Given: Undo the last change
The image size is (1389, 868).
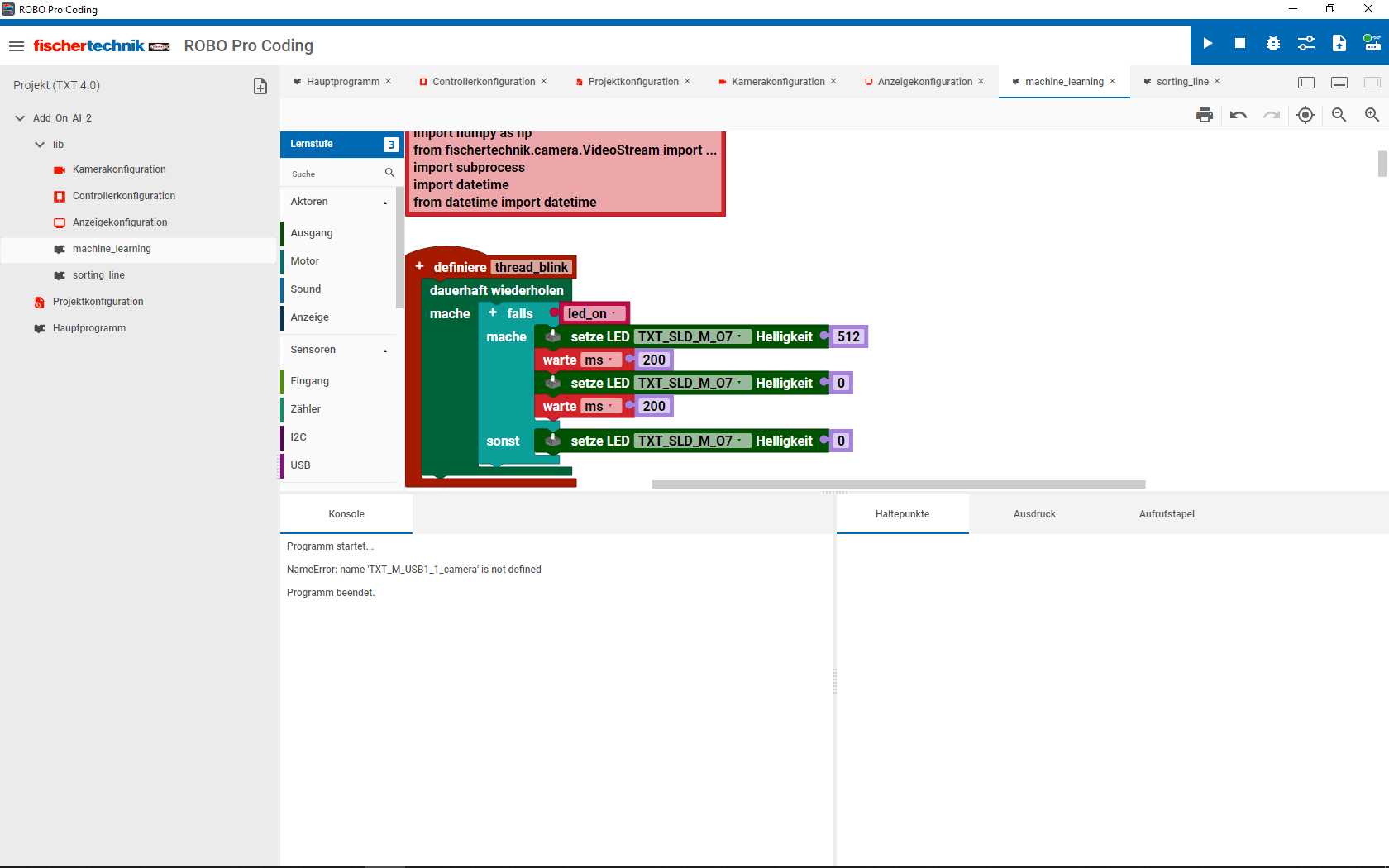Looking at the screenshot, I should click(1239, 115).
